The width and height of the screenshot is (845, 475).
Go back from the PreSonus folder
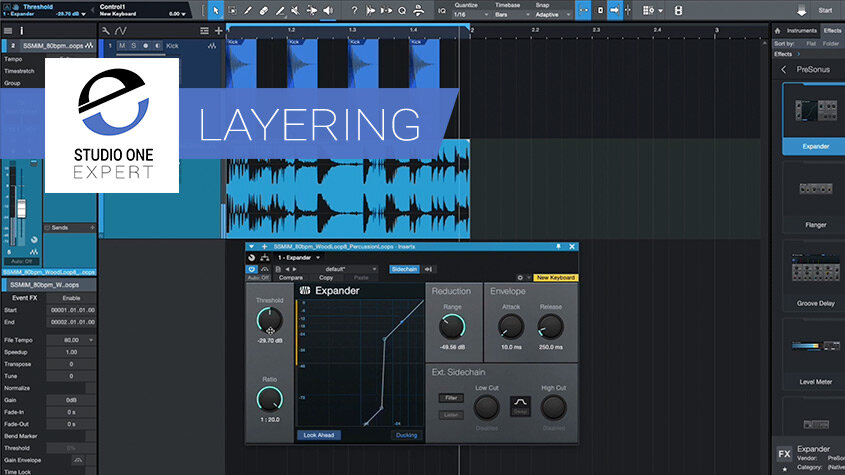784,70
